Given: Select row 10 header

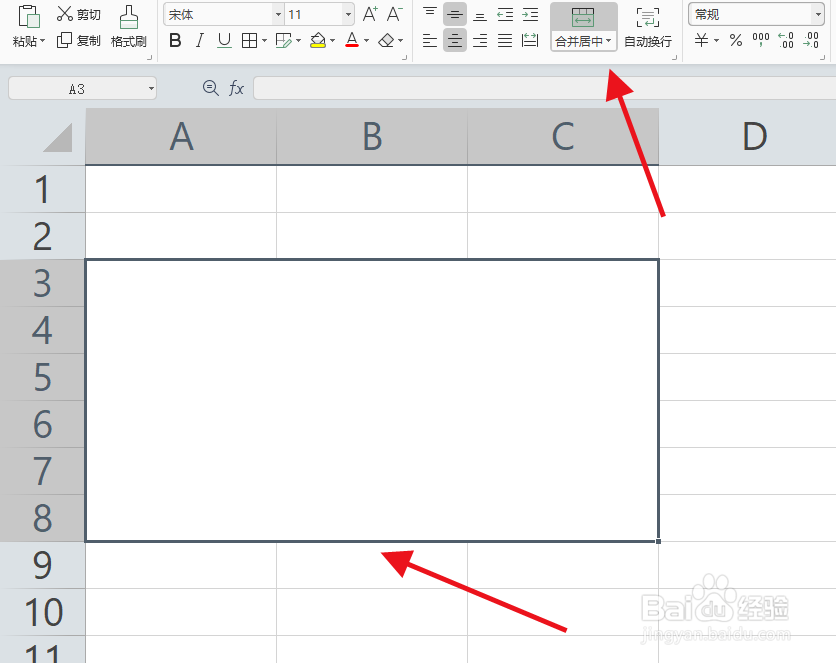Looking at the screenshot, I should pyautogui.click(x=43, y=612).
